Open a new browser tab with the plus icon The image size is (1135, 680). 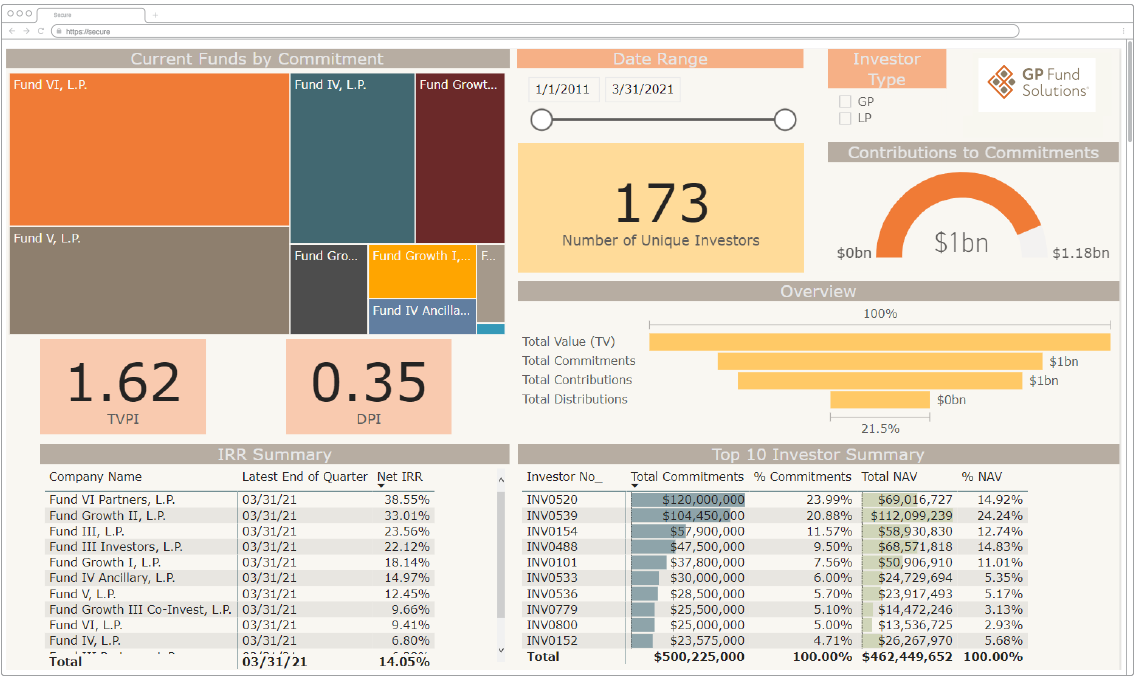(x=155, y=14)
